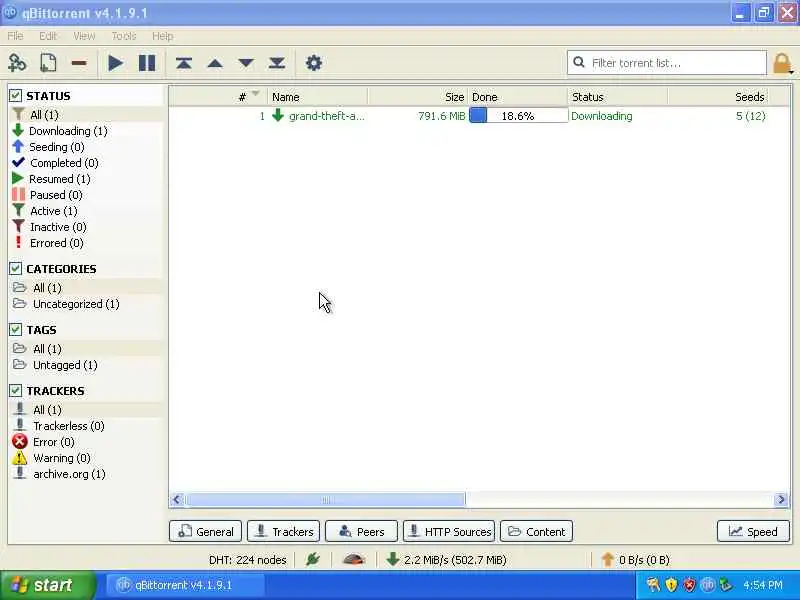This screenshot has width=800, height=600.
Task: Sort by the Seeds column header
Action: tap(717, 96)
